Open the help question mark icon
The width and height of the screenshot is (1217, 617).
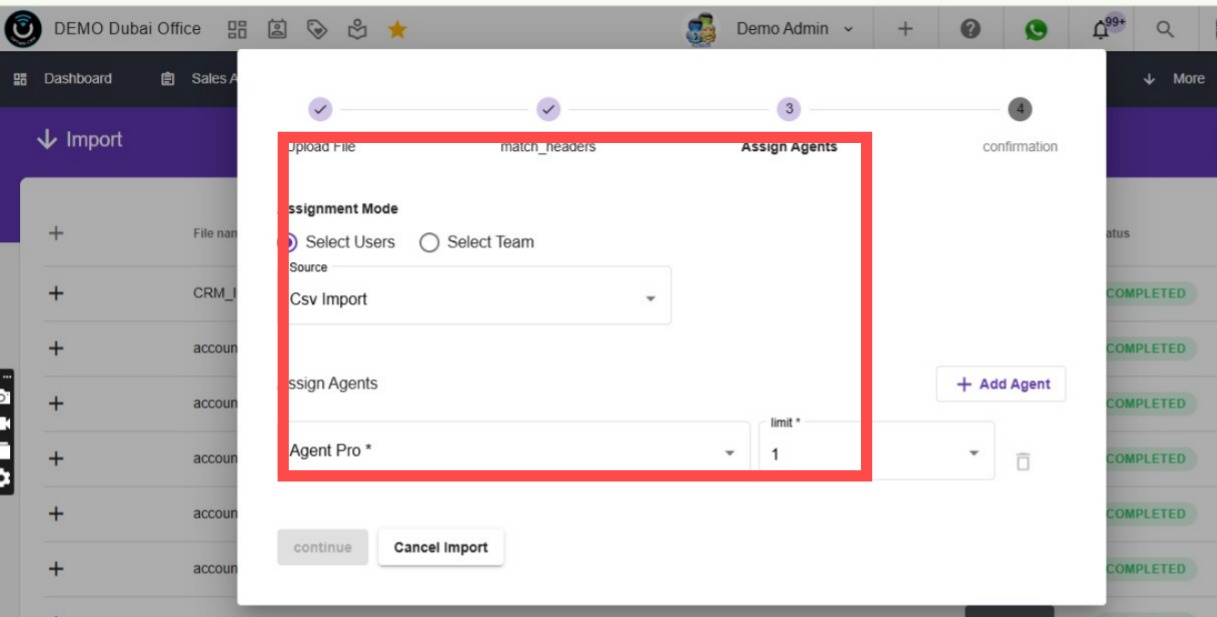970,29
